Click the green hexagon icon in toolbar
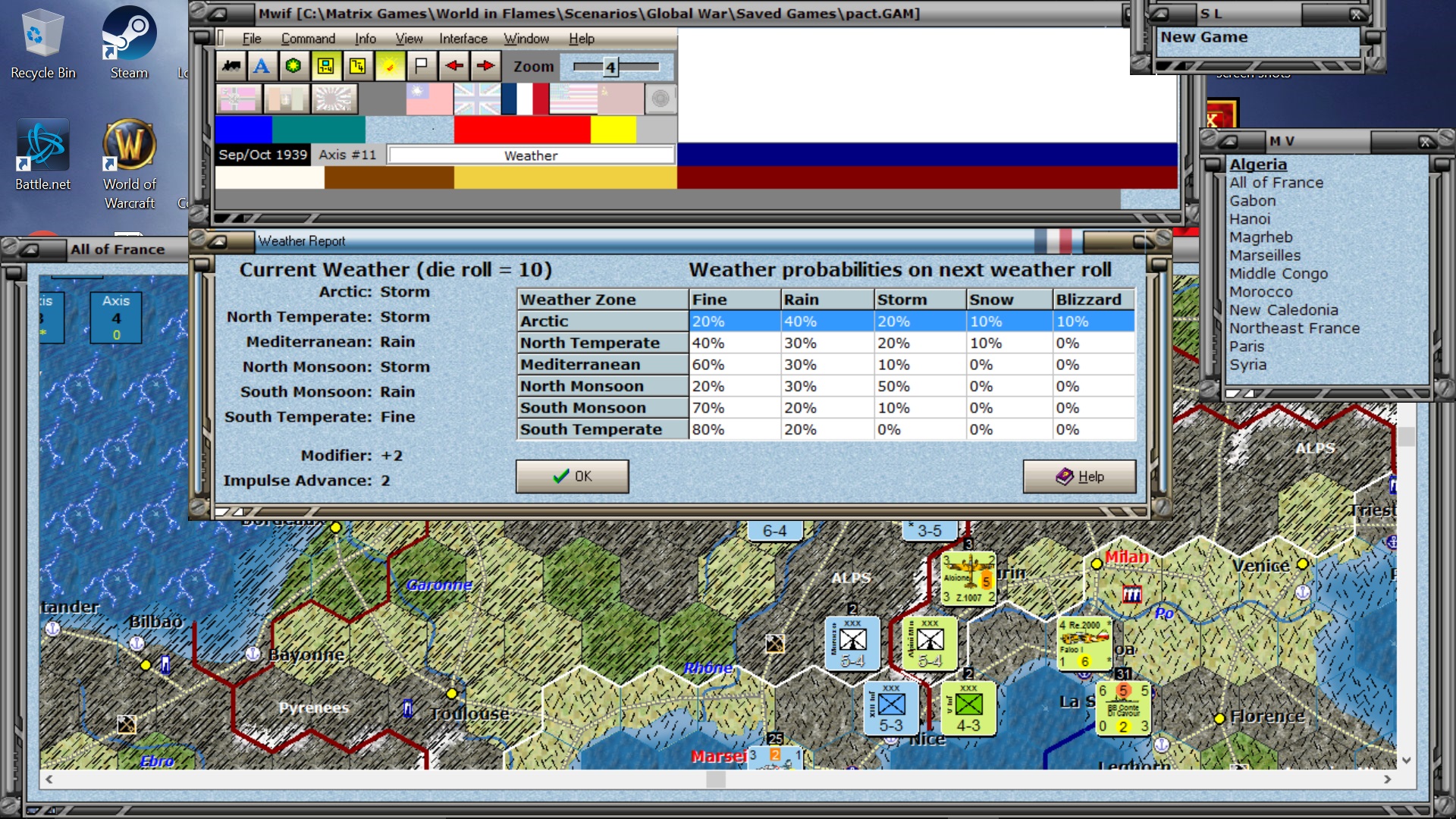 pyautogui.click(x=293, y=67)
